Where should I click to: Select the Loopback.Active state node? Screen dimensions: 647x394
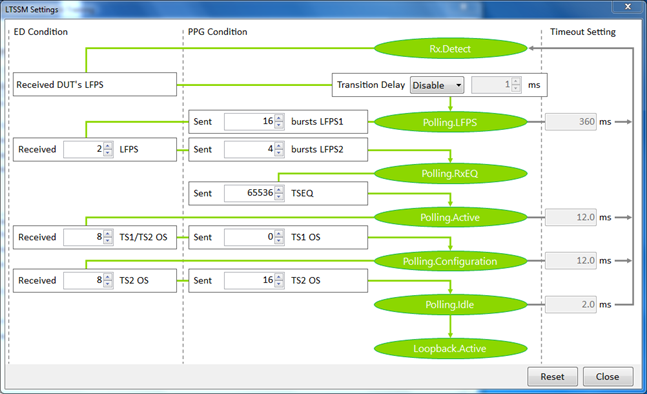tap(450, 349)
